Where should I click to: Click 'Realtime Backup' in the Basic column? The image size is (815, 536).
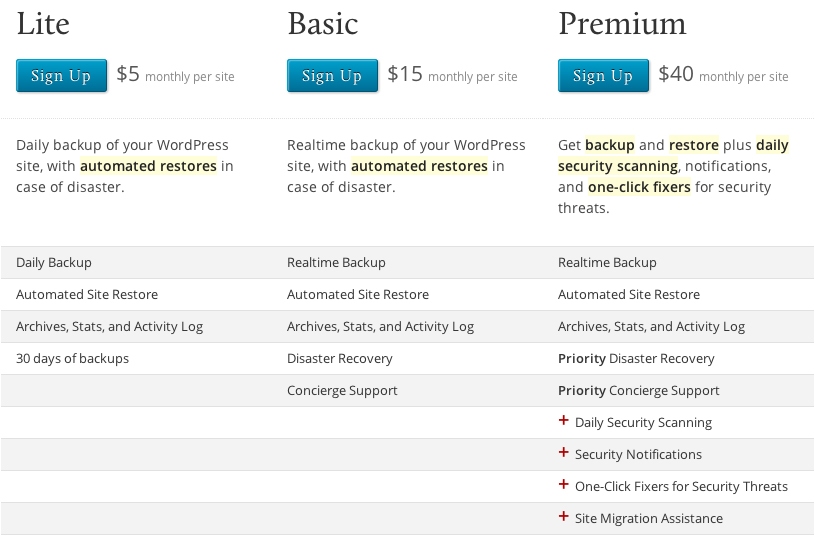click(x=336, y=263)
